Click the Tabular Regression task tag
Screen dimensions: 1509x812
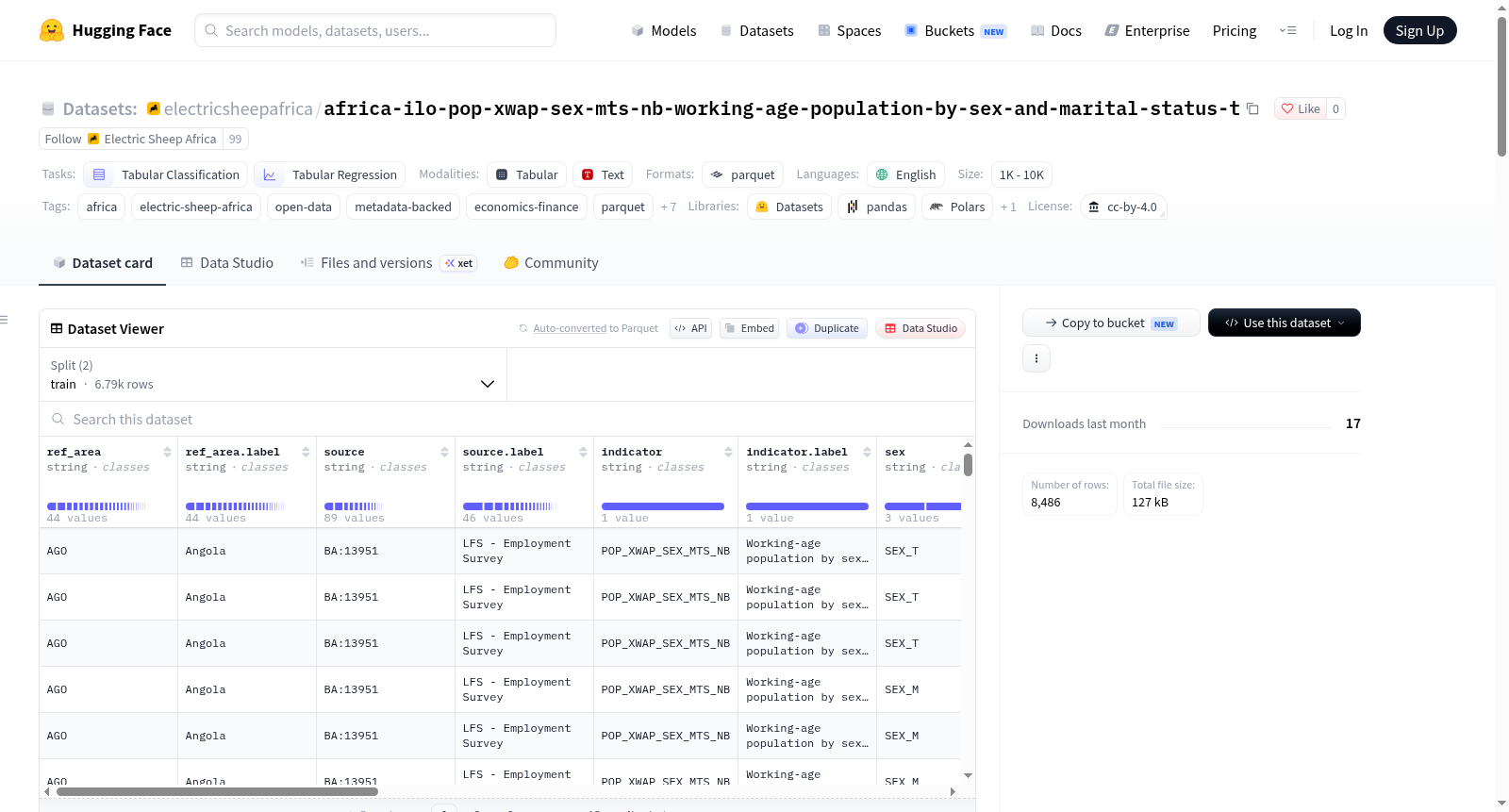tap(330, 174)
